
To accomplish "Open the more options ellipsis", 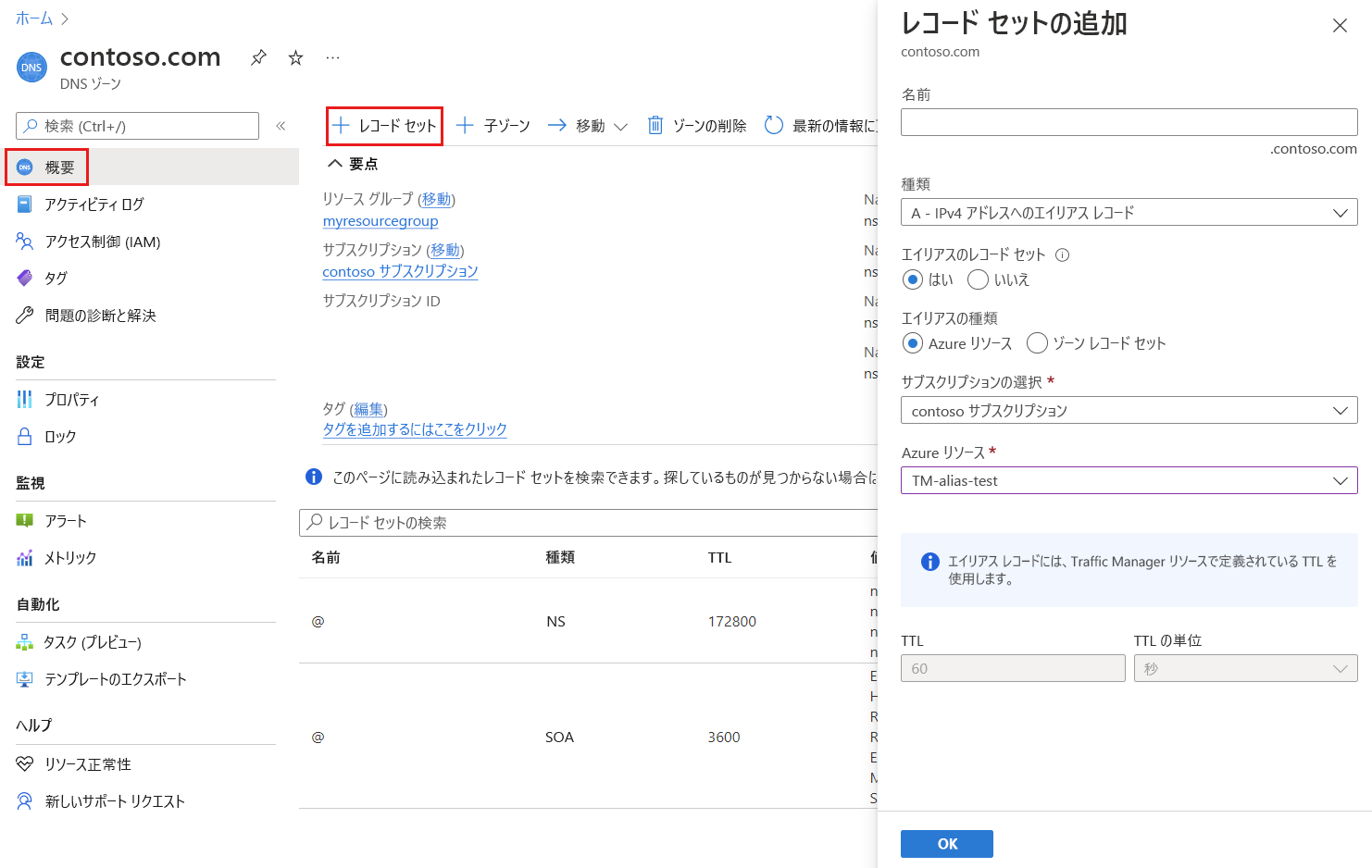I will (x=333, y=57).
